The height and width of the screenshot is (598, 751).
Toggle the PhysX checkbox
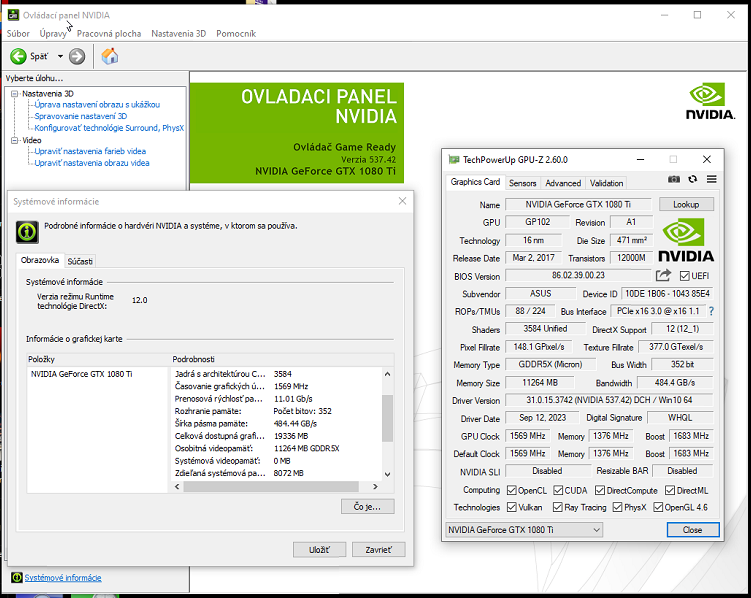617,507
